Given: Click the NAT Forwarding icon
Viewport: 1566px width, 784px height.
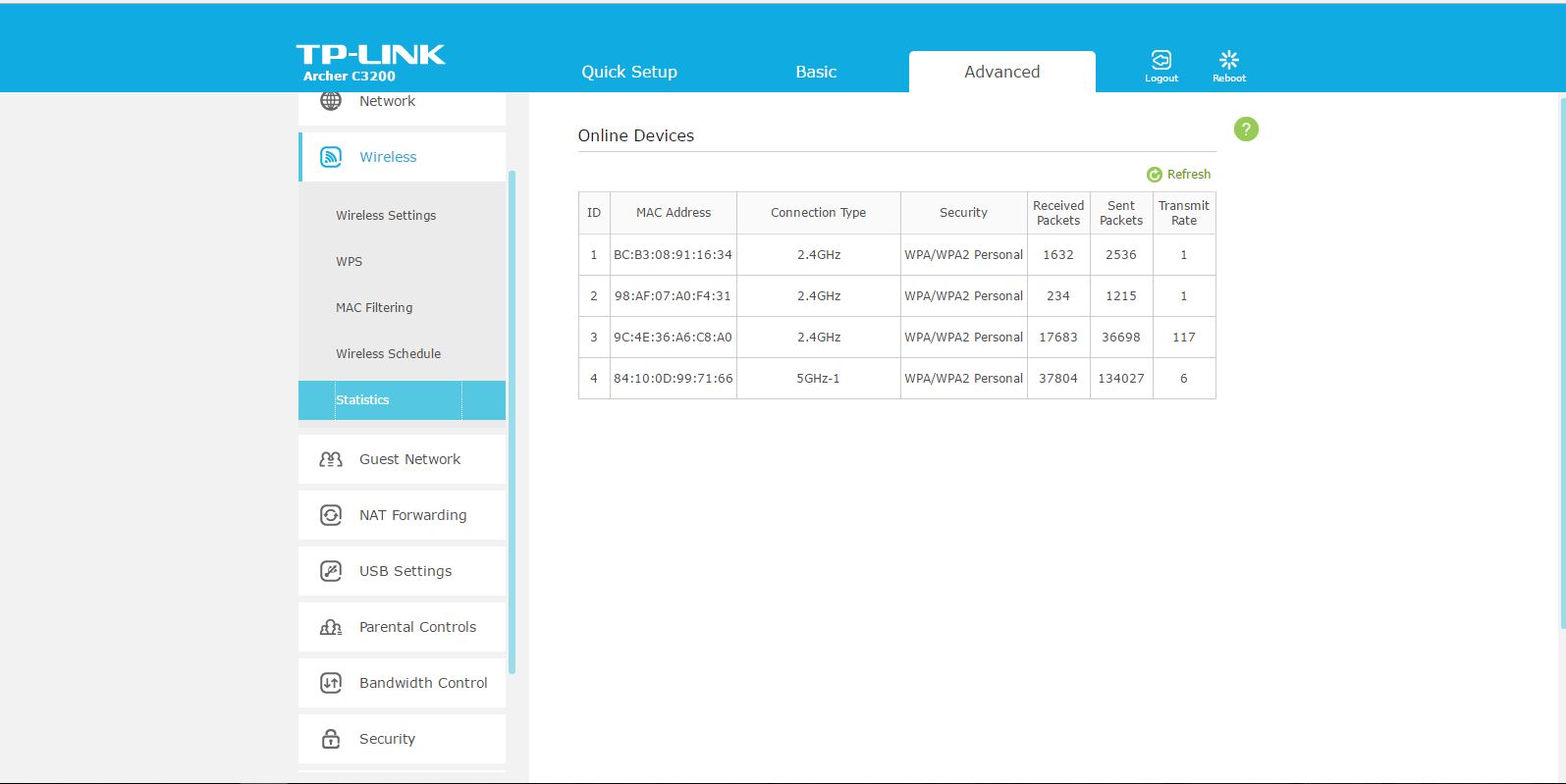Looking at the screenshot, I should (x=331, y=515).
